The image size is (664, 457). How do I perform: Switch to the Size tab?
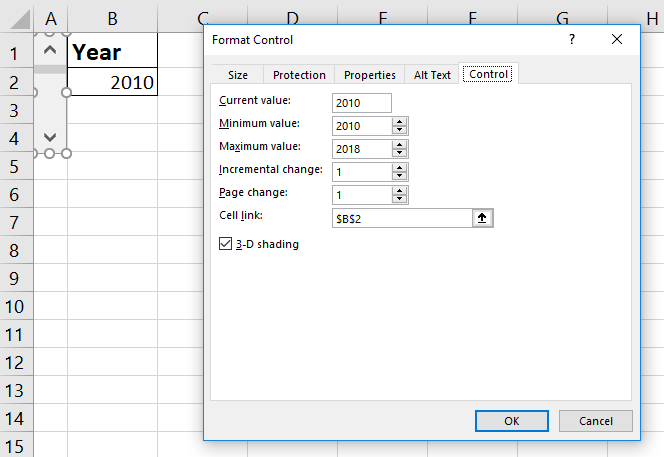(x=238, y=75)
